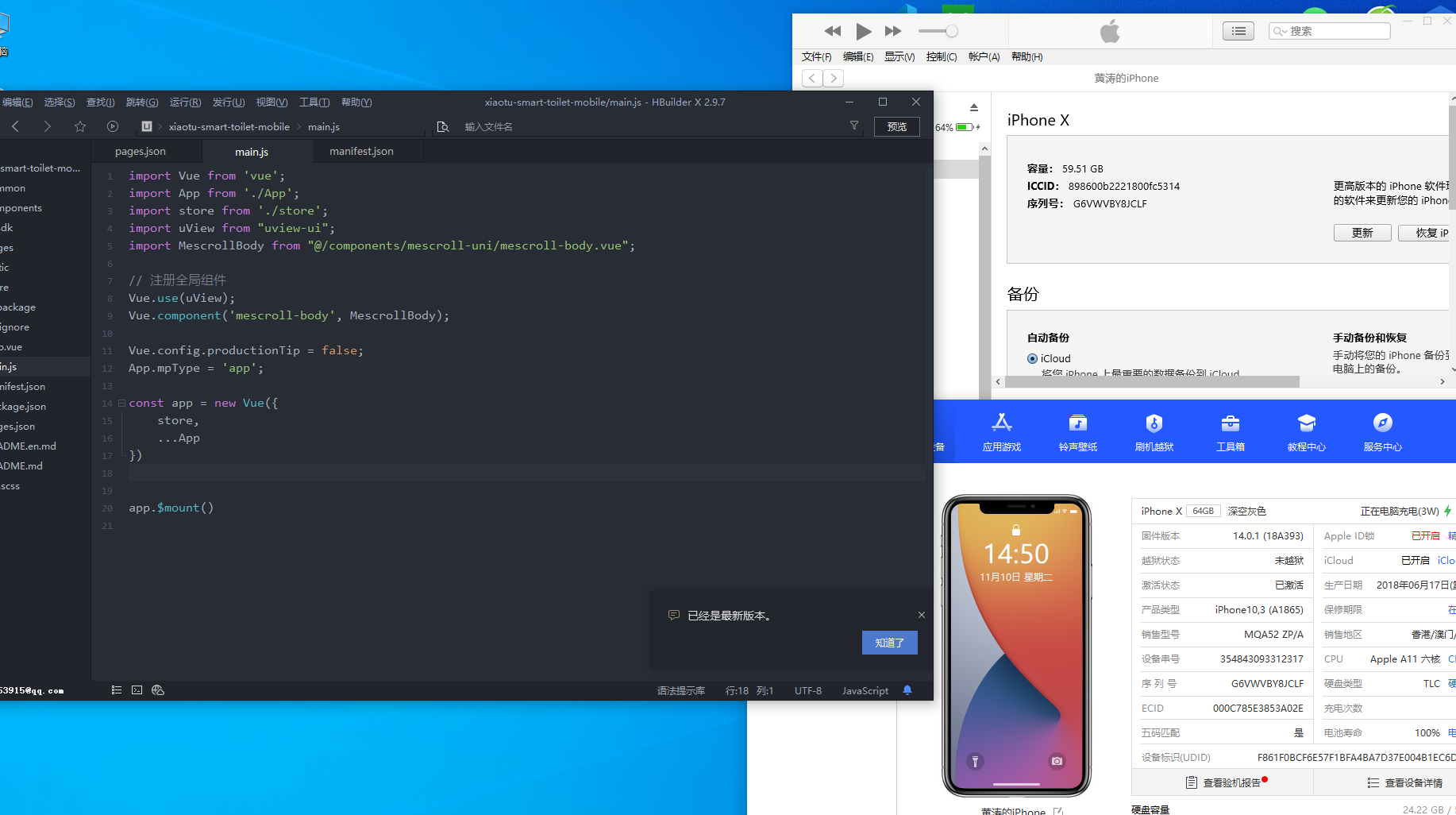Click the 知道了 button in the notification
1456x815 pixels.
click(x=889, y=643)
